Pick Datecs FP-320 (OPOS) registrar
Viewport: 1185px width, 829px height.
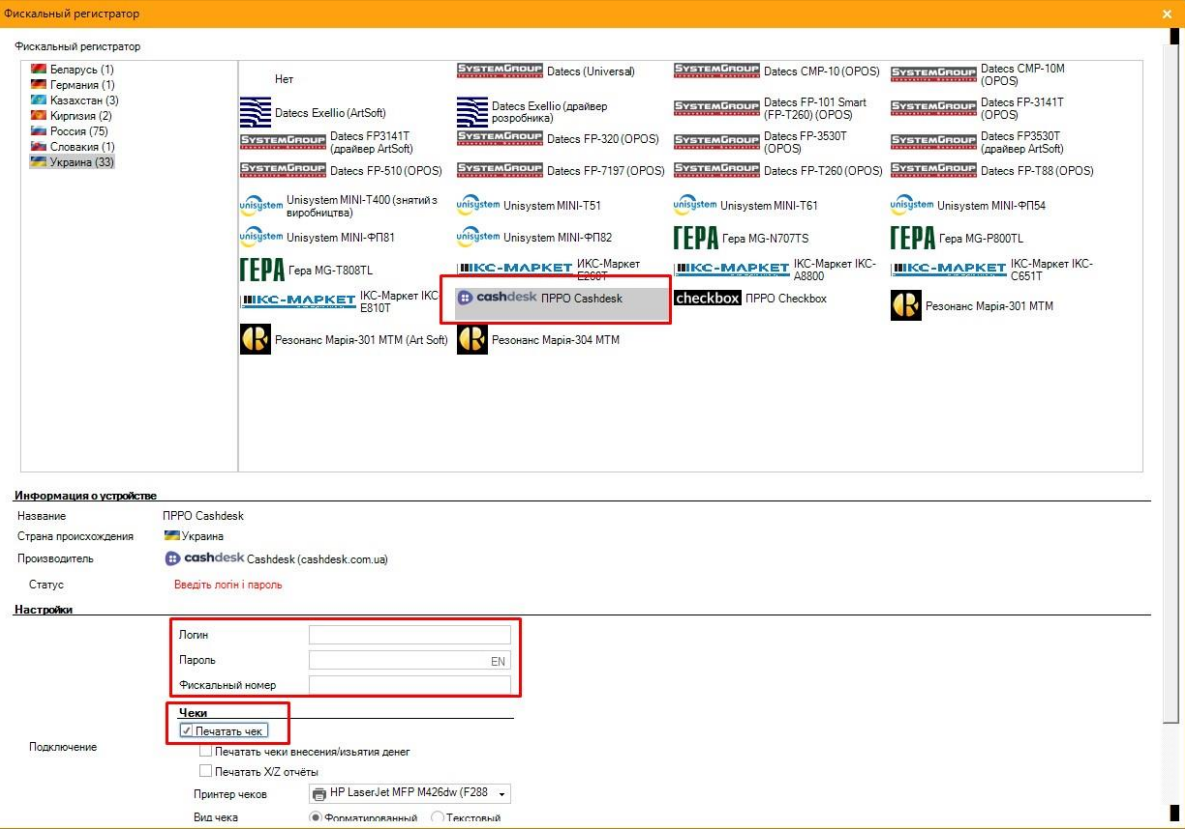(558, 140)
